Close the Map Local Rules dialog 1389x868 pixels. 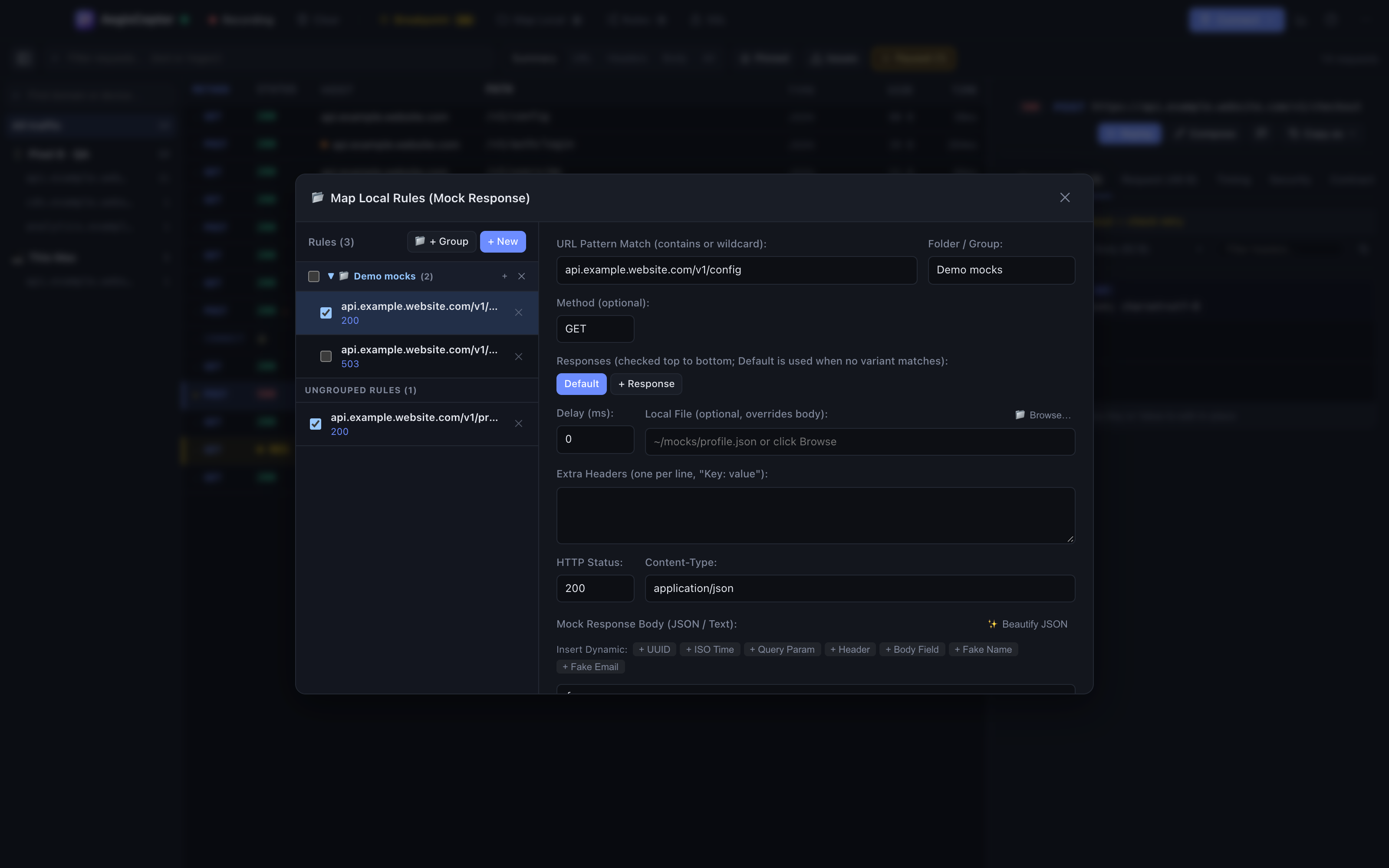click(1065, 197)
